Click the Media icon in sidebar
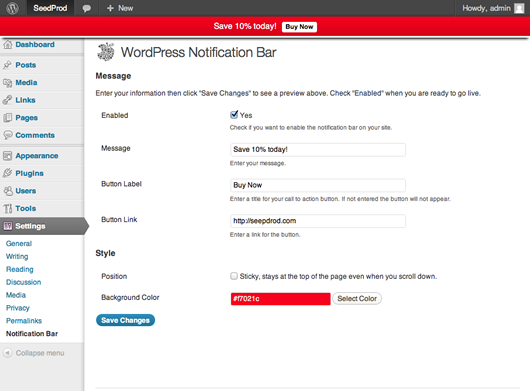The height and width of the screenshot is (391, 530). [7, 82]
